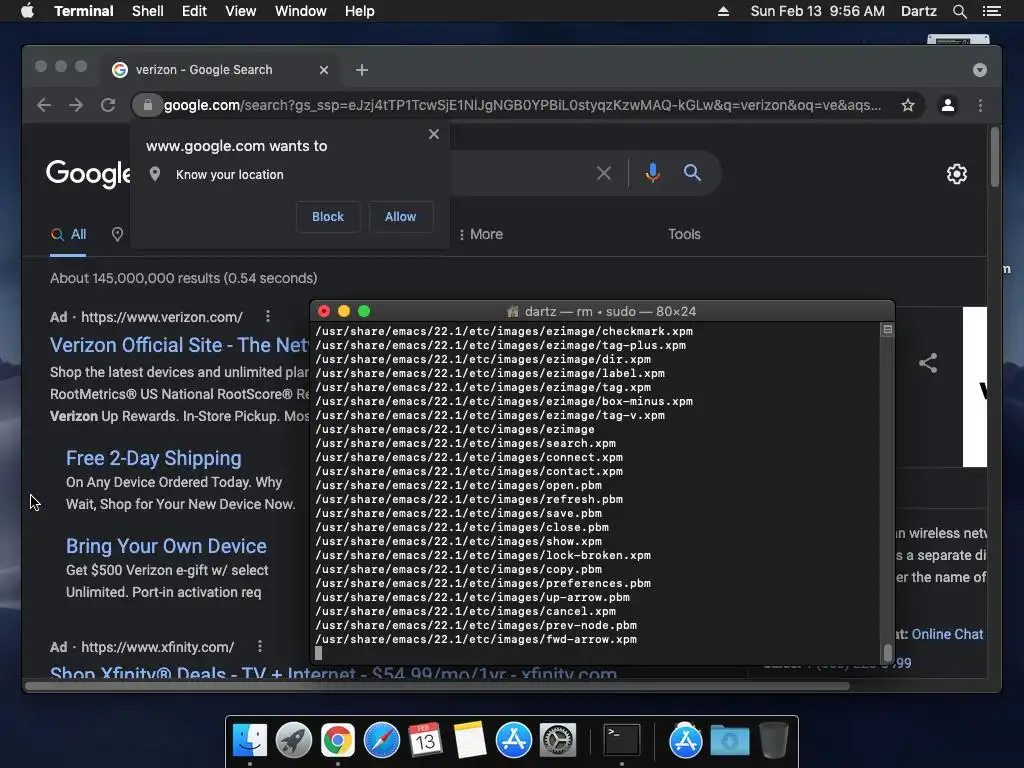Open the Terminal app menu
The height and width of the screenshot is (768, 1024).
[84, 11]
